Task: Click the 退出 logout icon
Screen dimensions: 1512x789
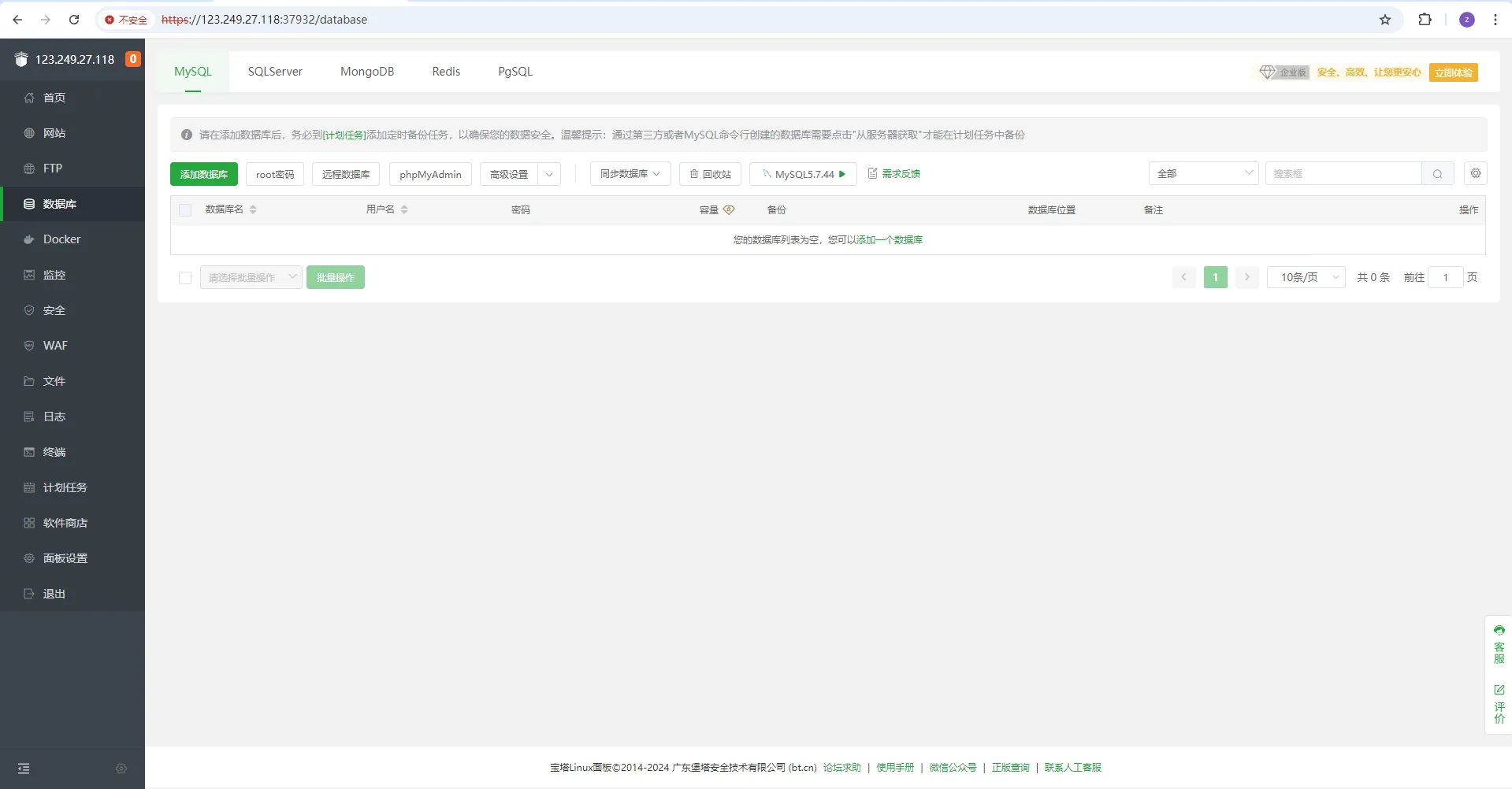Action: 29,594
